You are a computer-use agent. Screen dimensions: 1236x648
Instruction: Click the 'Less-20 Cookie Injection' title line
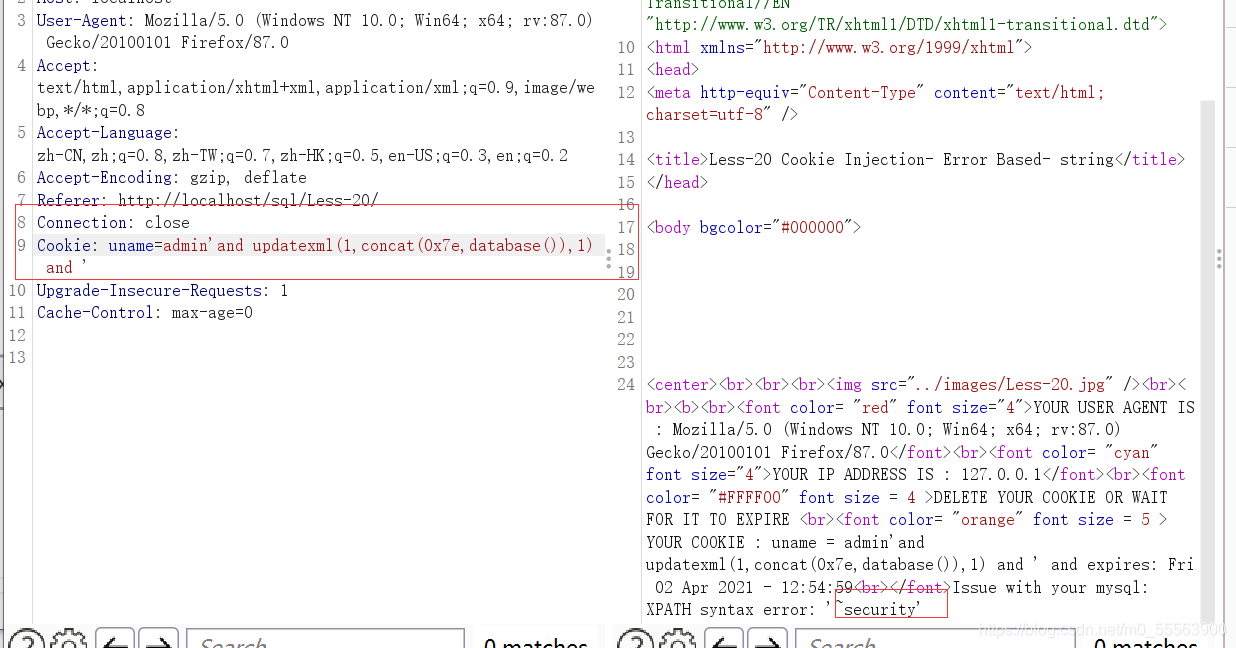pyautogui.click(x=916, y=159)
